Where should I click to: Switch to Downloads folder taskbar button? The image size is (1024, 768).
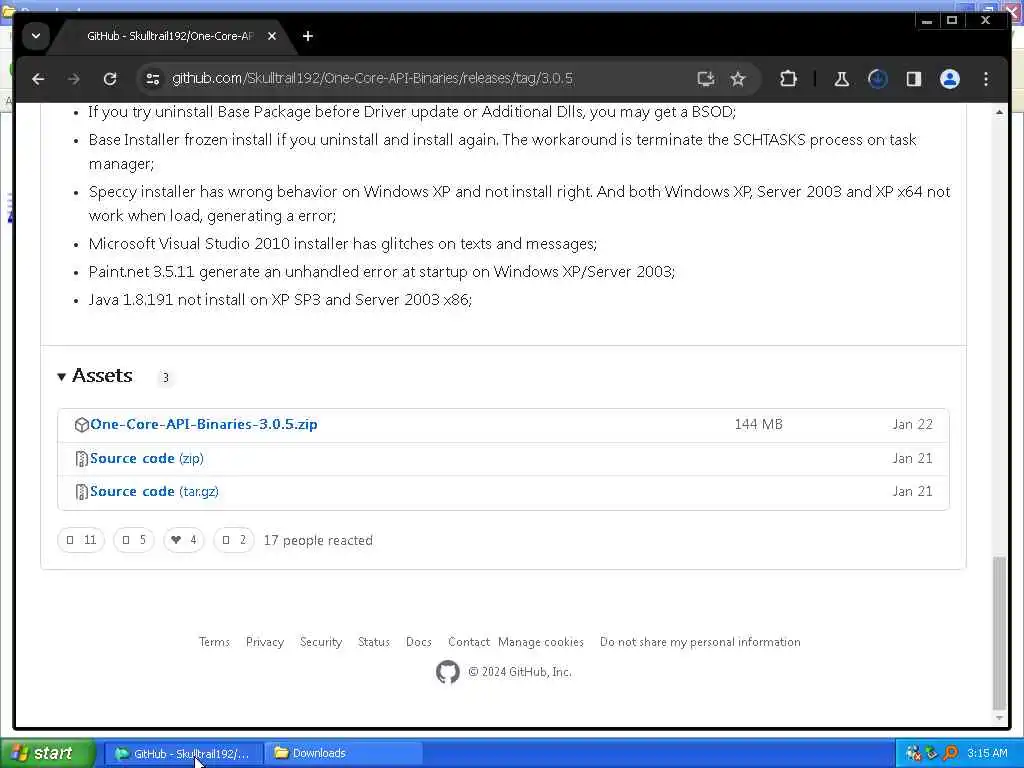point(344,754)
